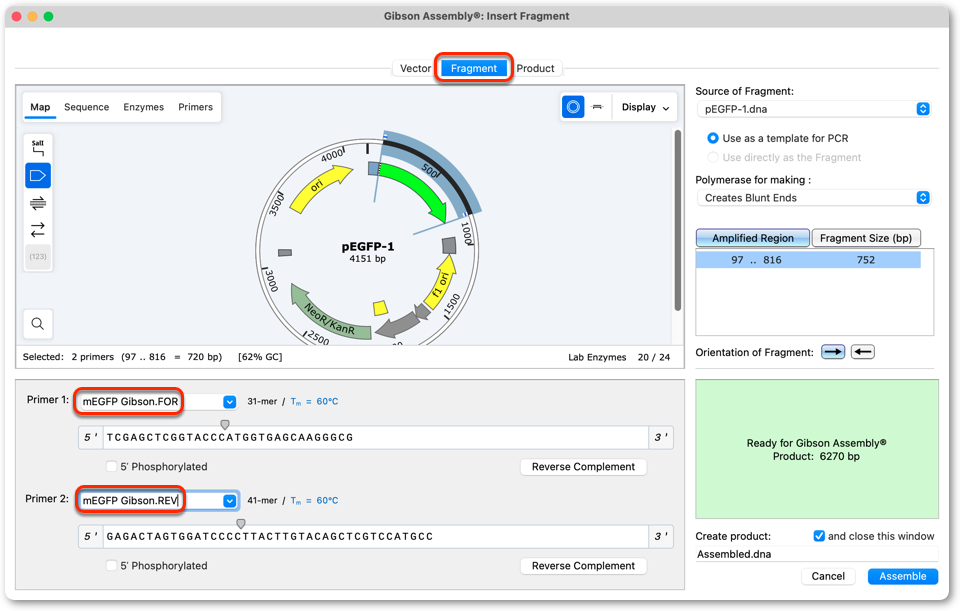Screen dimensions: 960x611
Task: Uncheck and close this window option
Action: pos(819,536)
